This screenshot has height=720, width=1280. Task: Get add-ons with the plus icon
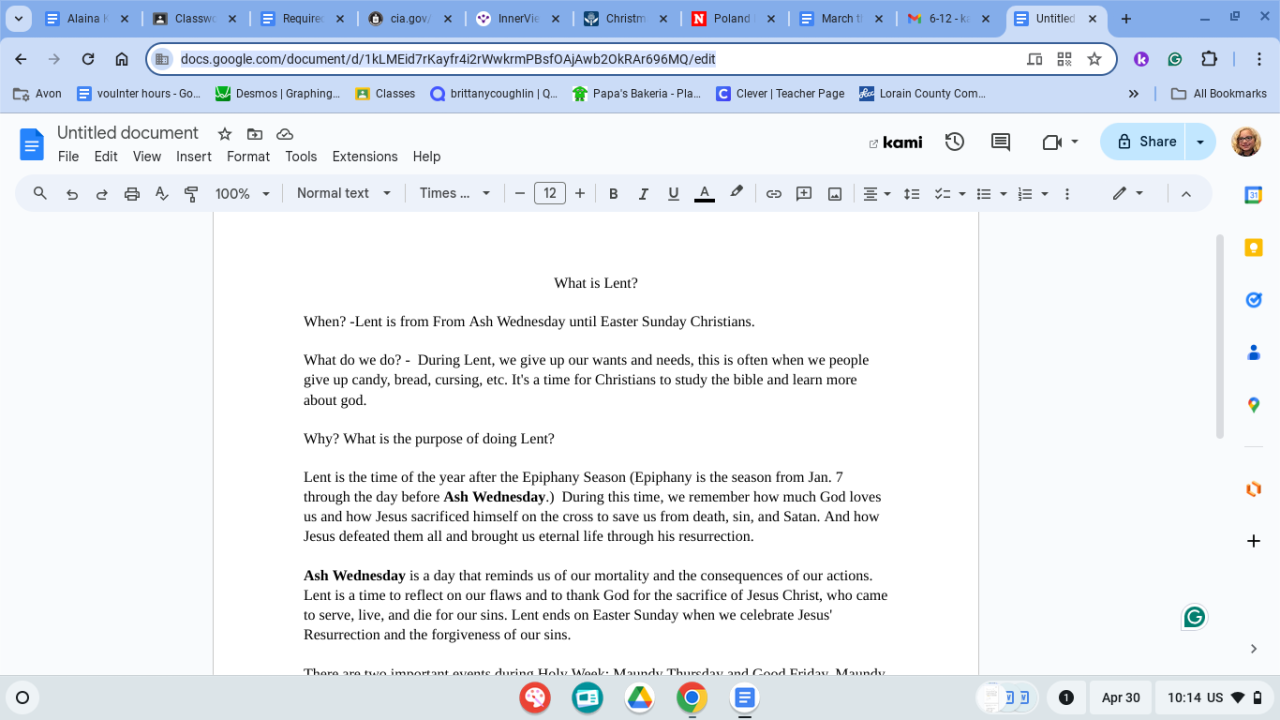[1253, 541]
